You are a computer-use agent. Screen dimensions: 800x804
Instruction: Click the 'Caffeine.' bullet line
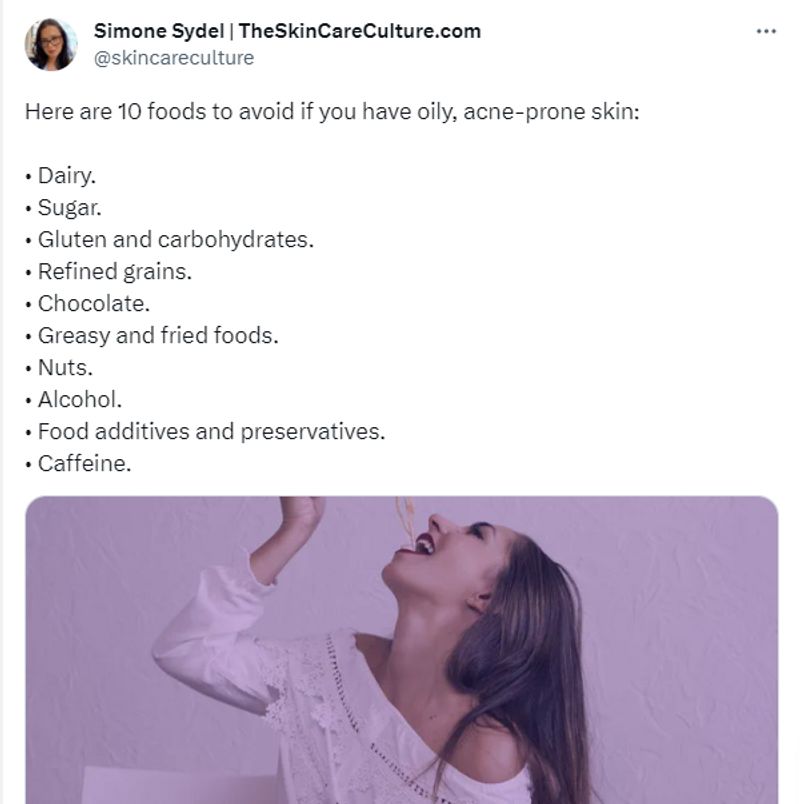pyautogui.click(x=84, y=463)
